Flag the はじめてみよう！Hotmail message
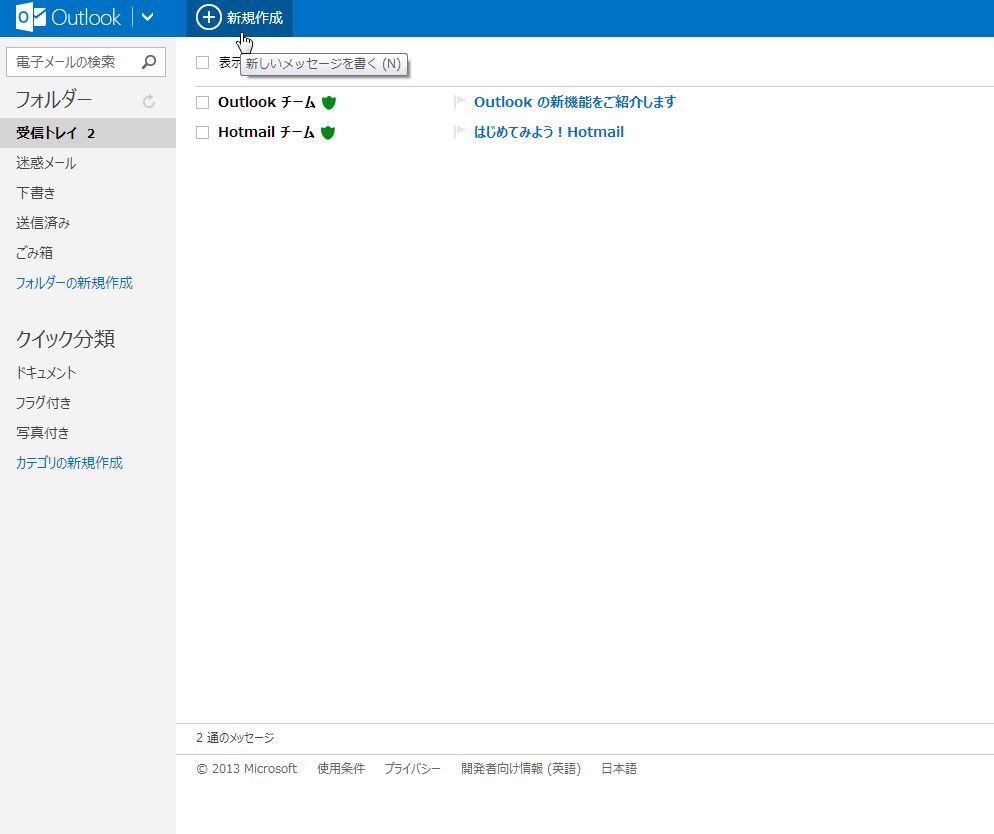Image resolution: width=994 pixels, height=834 pixels. tap(460, 132)
